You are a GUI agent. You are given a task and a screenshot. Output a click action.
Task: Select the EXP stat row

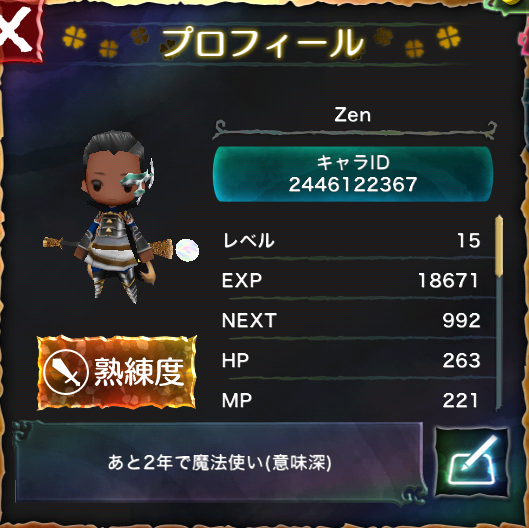(x=352, y=280)
